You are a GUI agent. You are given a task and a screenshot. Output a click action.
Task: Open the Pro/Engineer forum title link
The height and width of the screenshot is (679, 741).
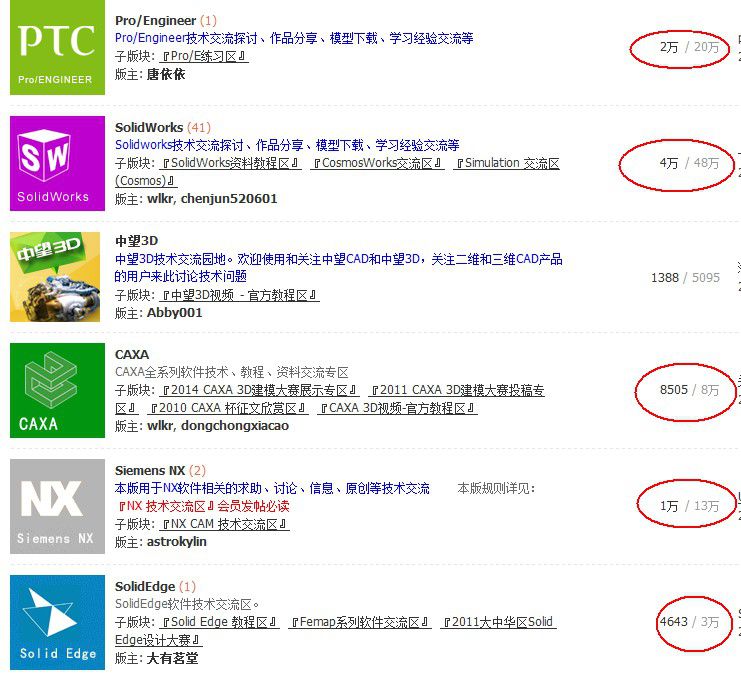(155, 21)
